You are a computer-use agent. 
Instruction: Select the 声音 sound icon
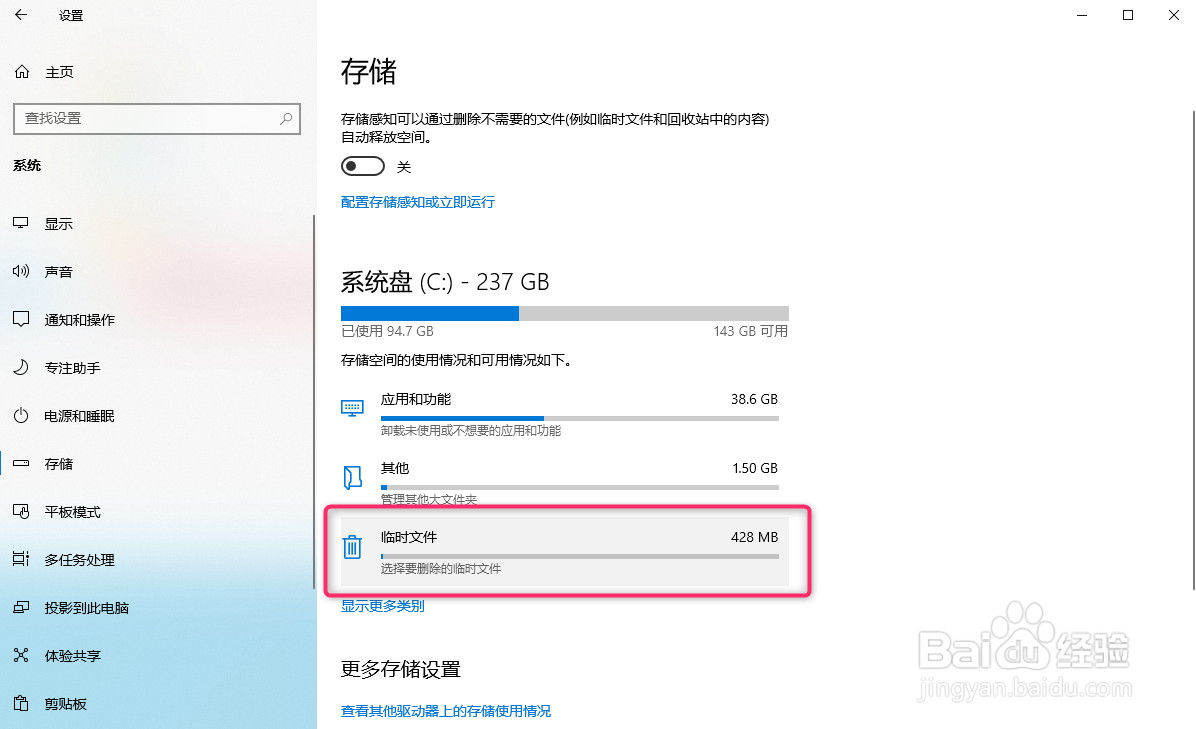tap(21, 272)
